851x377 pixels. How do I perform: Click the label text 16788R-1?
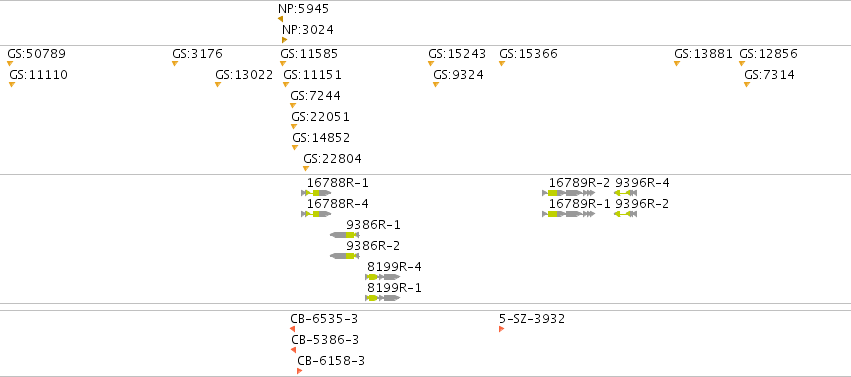click(x=338, y=183)
